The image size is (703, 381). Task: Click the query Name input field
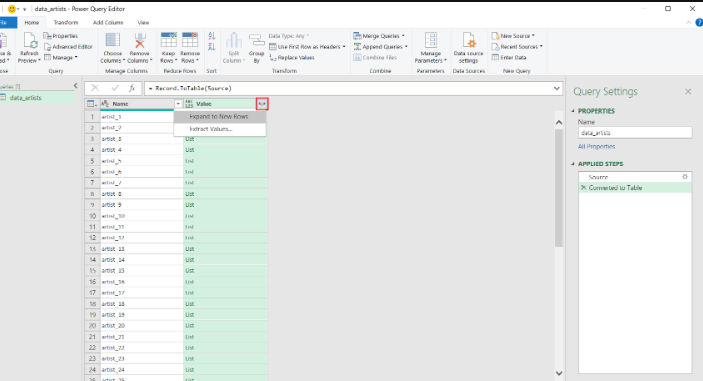(634, 133)
